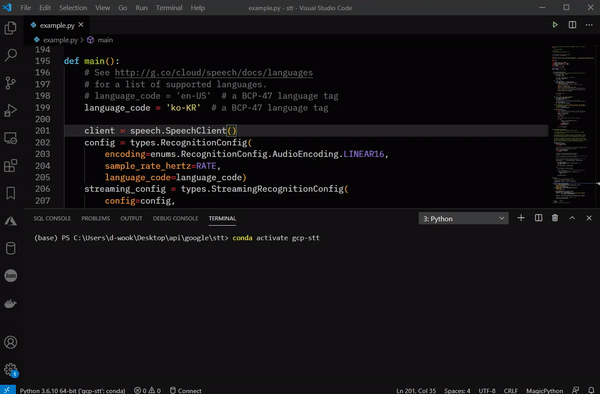Image resolution: width=600 pixels, height=394 pixels.
Task: Switch to the SQL CONSOLE panel tab
Action: pyautogui.click(x=52, y=218)
